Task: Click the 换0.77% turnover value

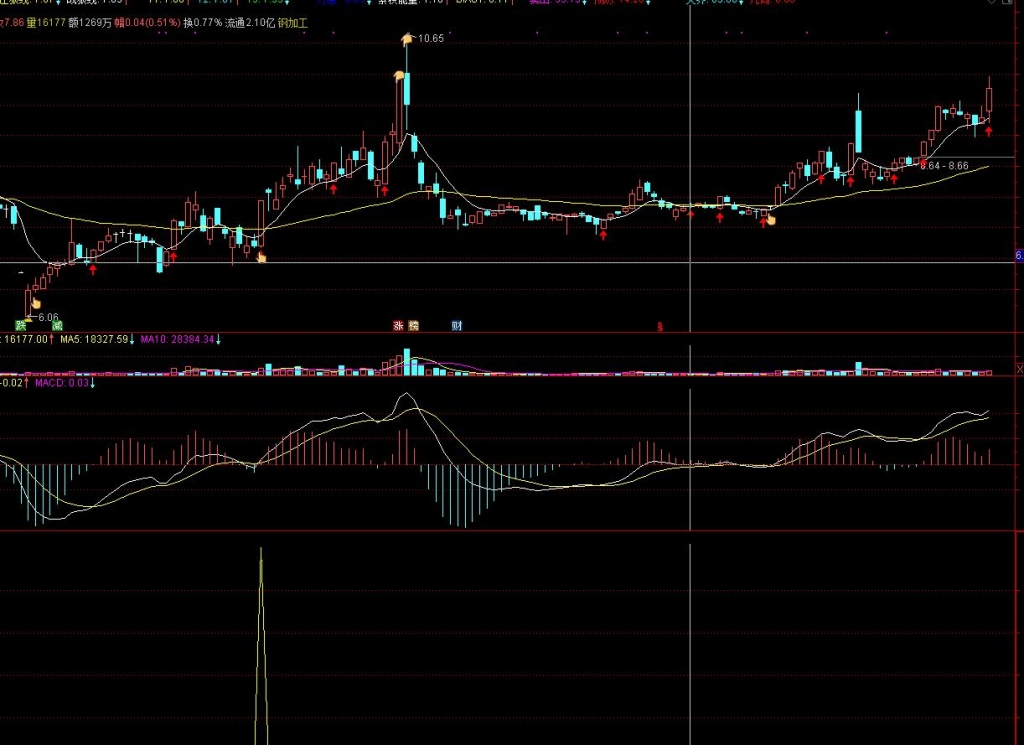Action: pos(202,23)
